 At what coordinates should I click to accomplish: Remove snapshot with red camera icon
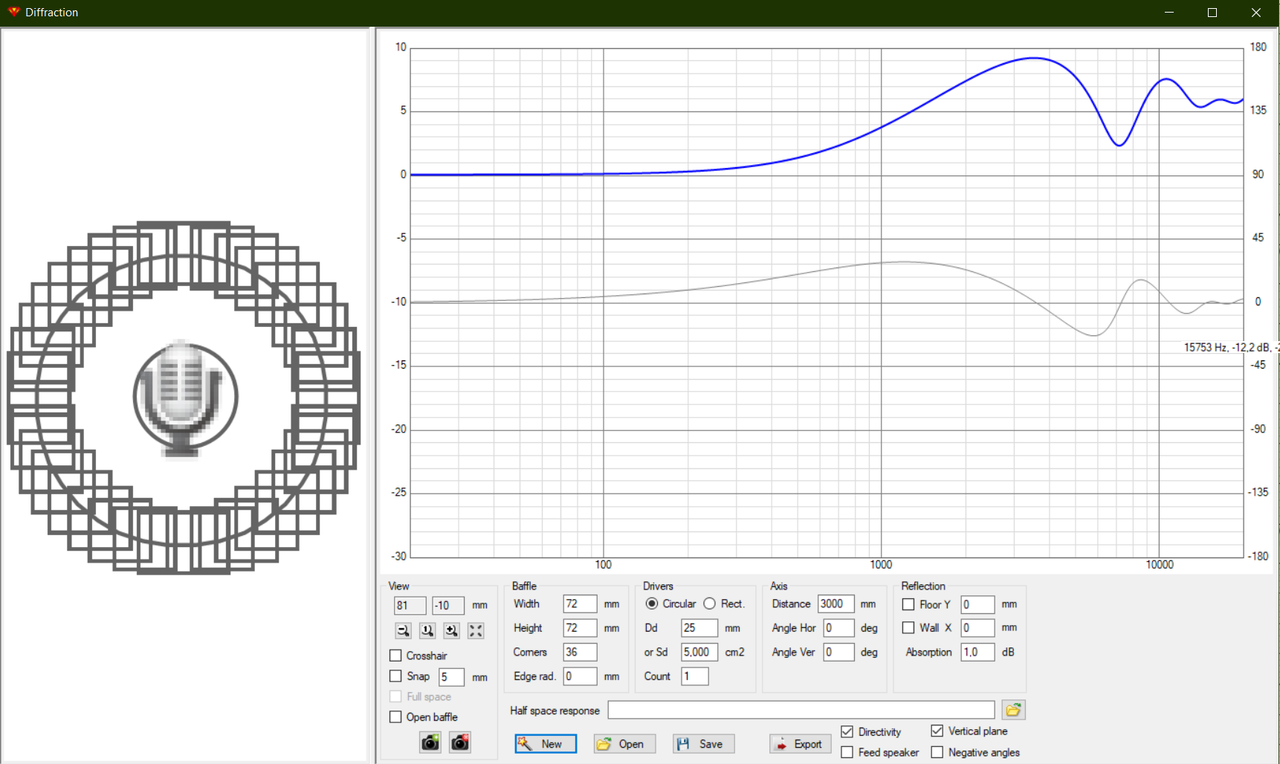click(x=460, y=742)
